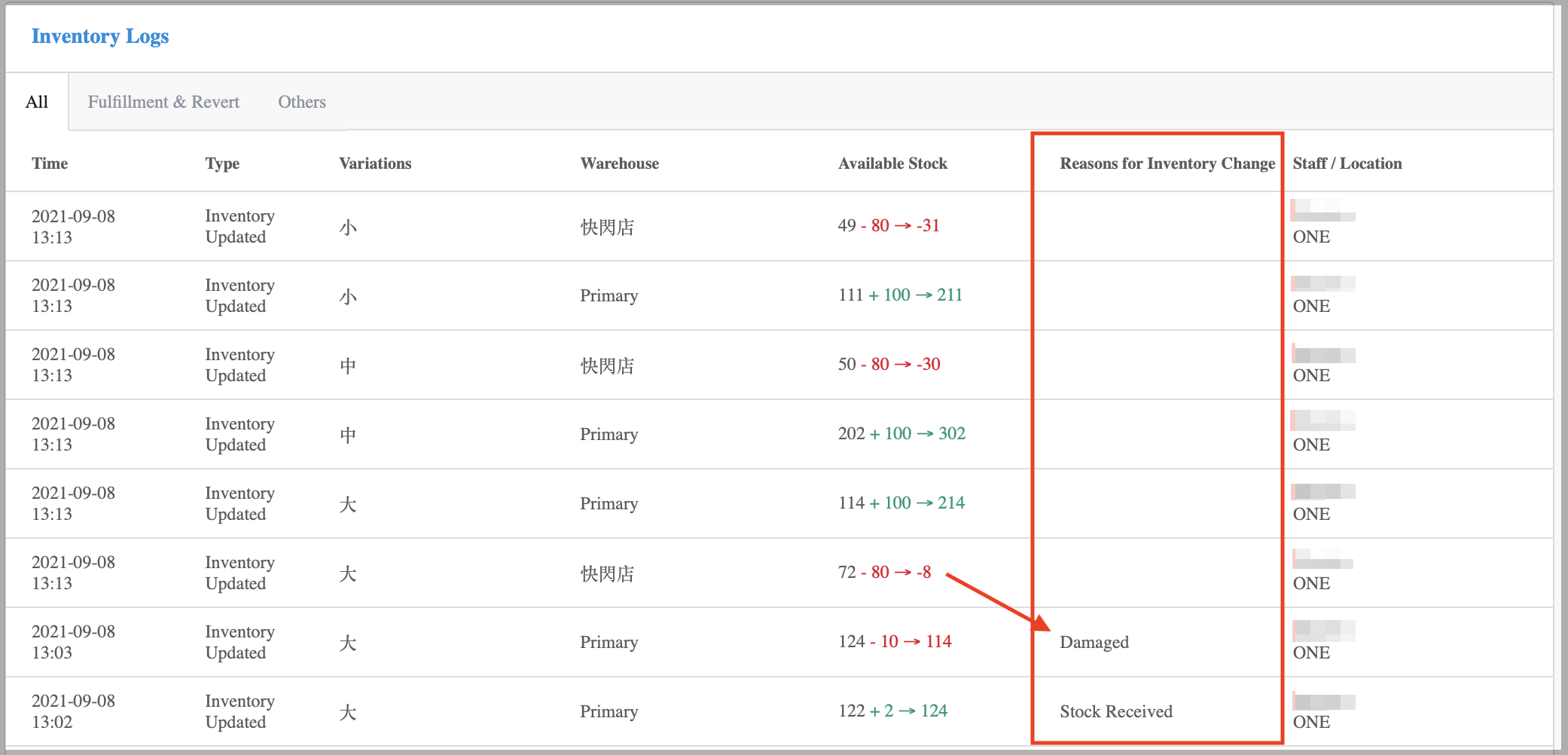Click variation 中 in the 302 stock row
The height and width of the screenshot is (755, 1568).
click(348, 435)
